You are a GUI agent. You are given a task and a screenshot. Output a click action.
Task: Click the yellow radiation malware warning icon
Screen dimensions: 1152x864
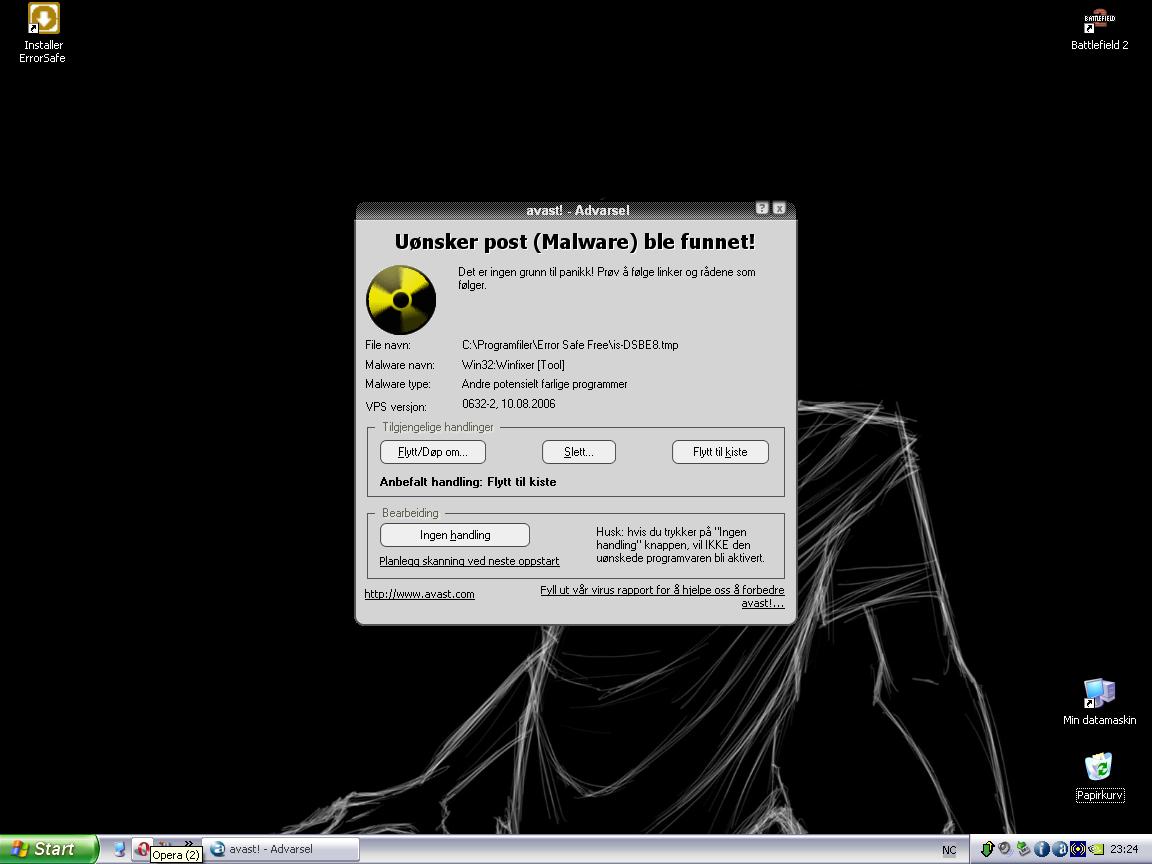tap(401, 300)
